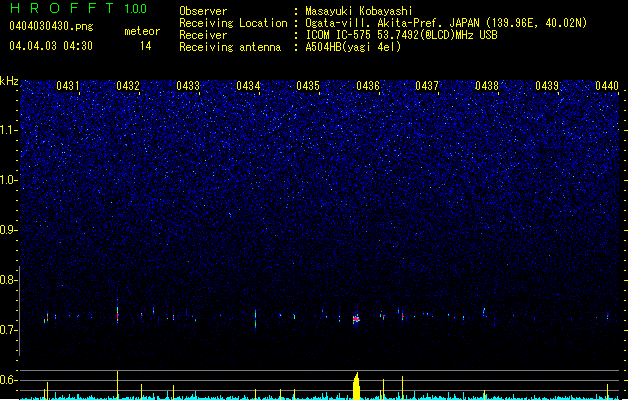Click the Receiver label

203,35
